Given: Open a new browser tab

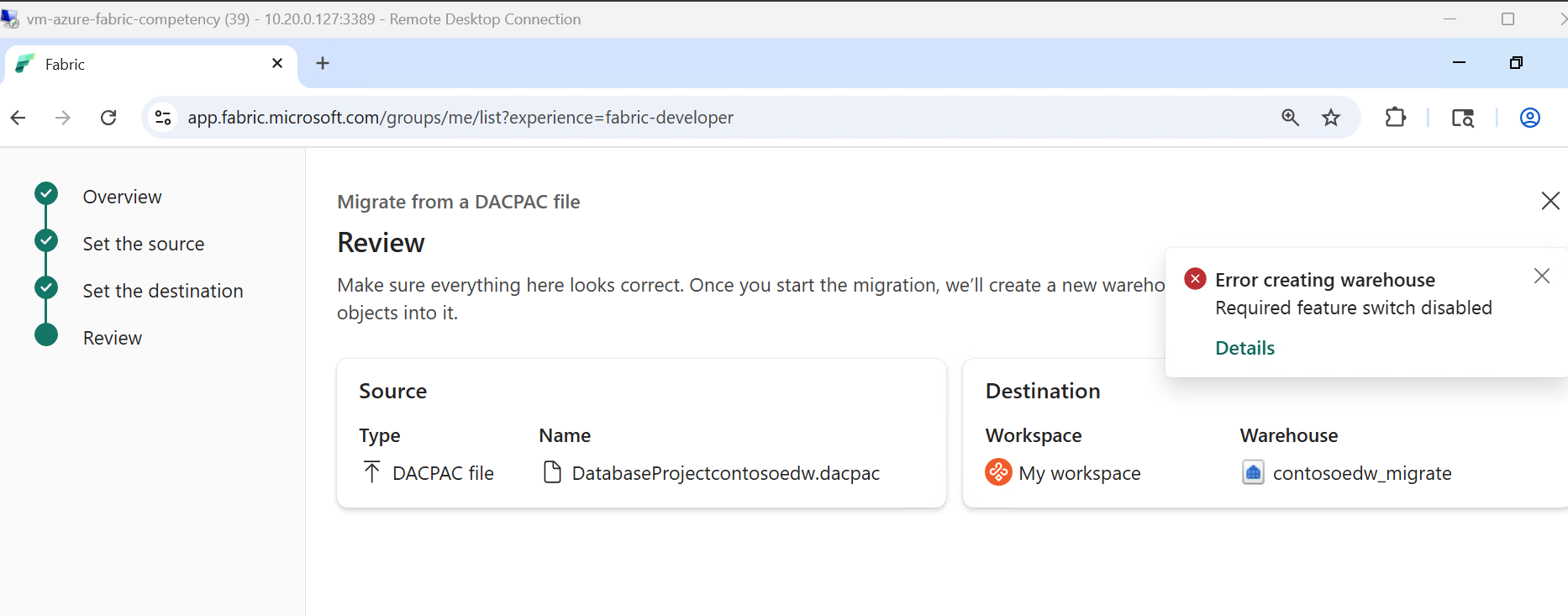Looking at the screenshot, I should 323,63.
